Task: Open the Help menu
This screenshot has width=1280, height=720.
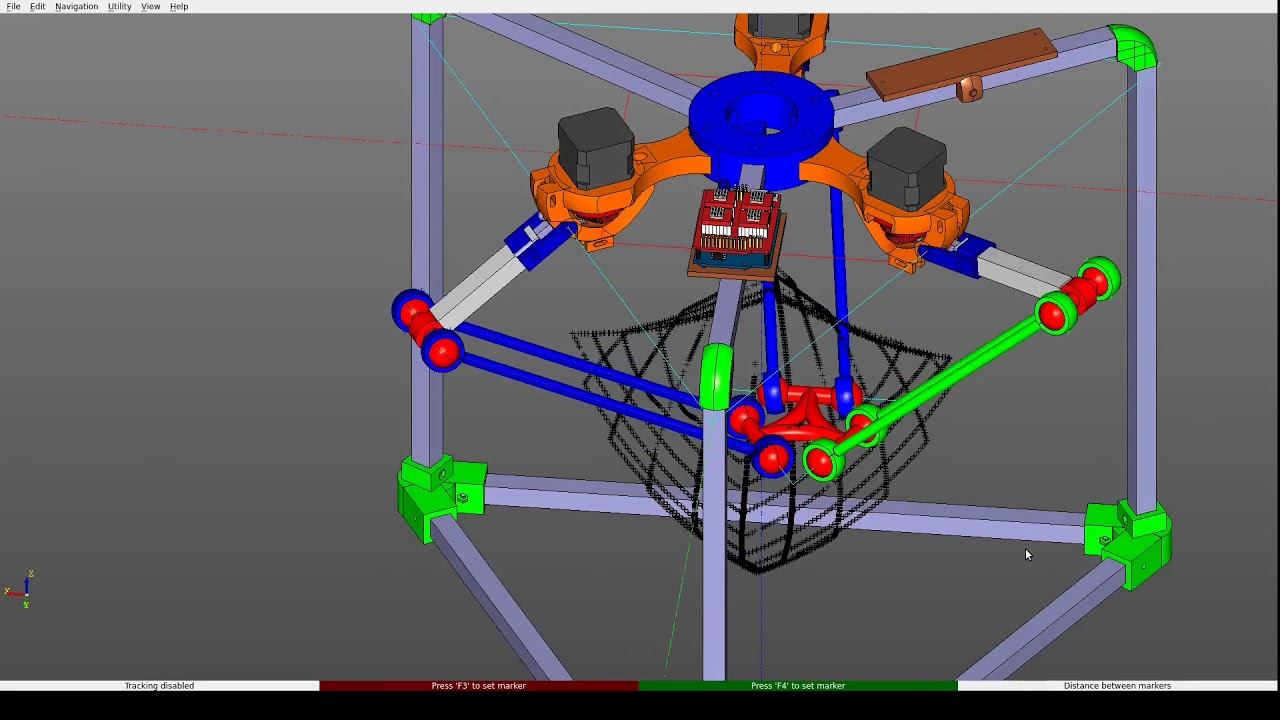Action: pyautogui.click(x=179, y=6)
